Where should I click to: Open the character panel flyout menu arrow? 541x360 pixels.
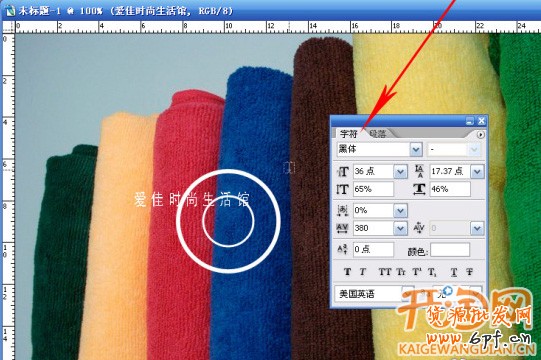pyautogui.click(x=481, y=135)
